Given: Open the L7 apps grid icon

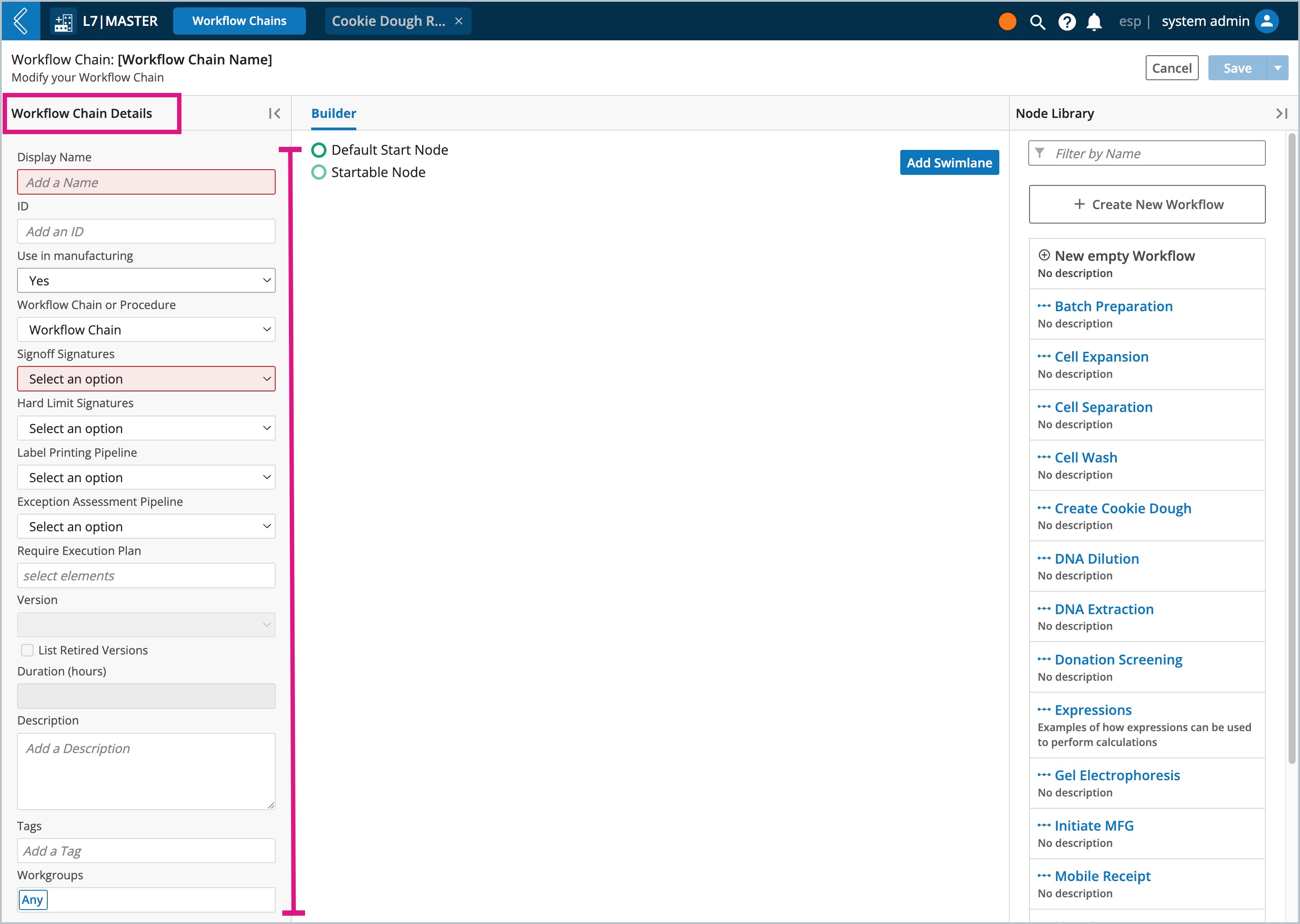Looking at the screenshot, I should pyautogui.click(x=63, y=21).
